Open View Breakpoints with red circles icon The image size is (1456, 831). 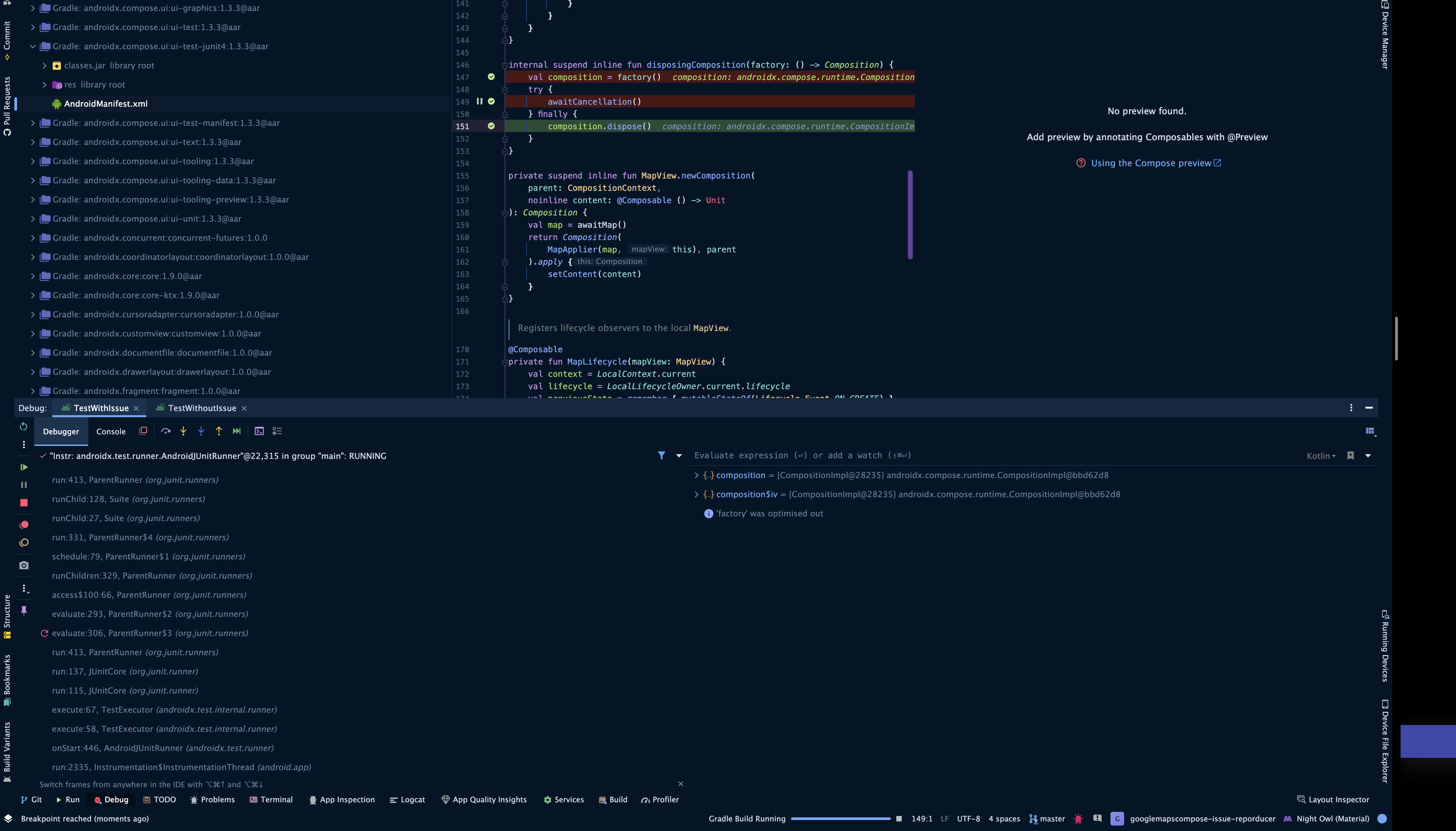23,525
